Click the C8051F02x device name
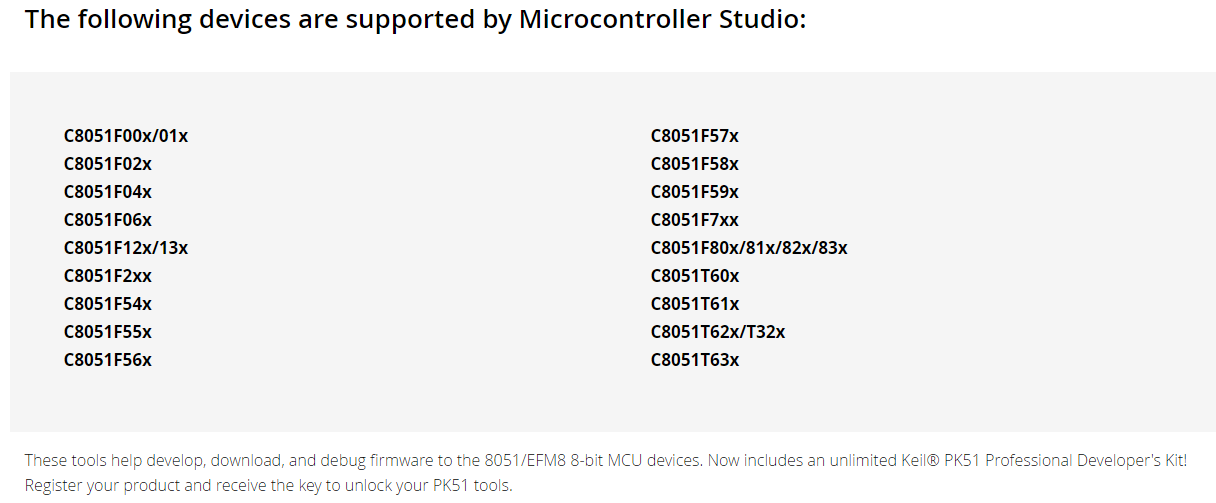Image resolution: width=1216 pixels, height=503 pixels. coord(108,164)
